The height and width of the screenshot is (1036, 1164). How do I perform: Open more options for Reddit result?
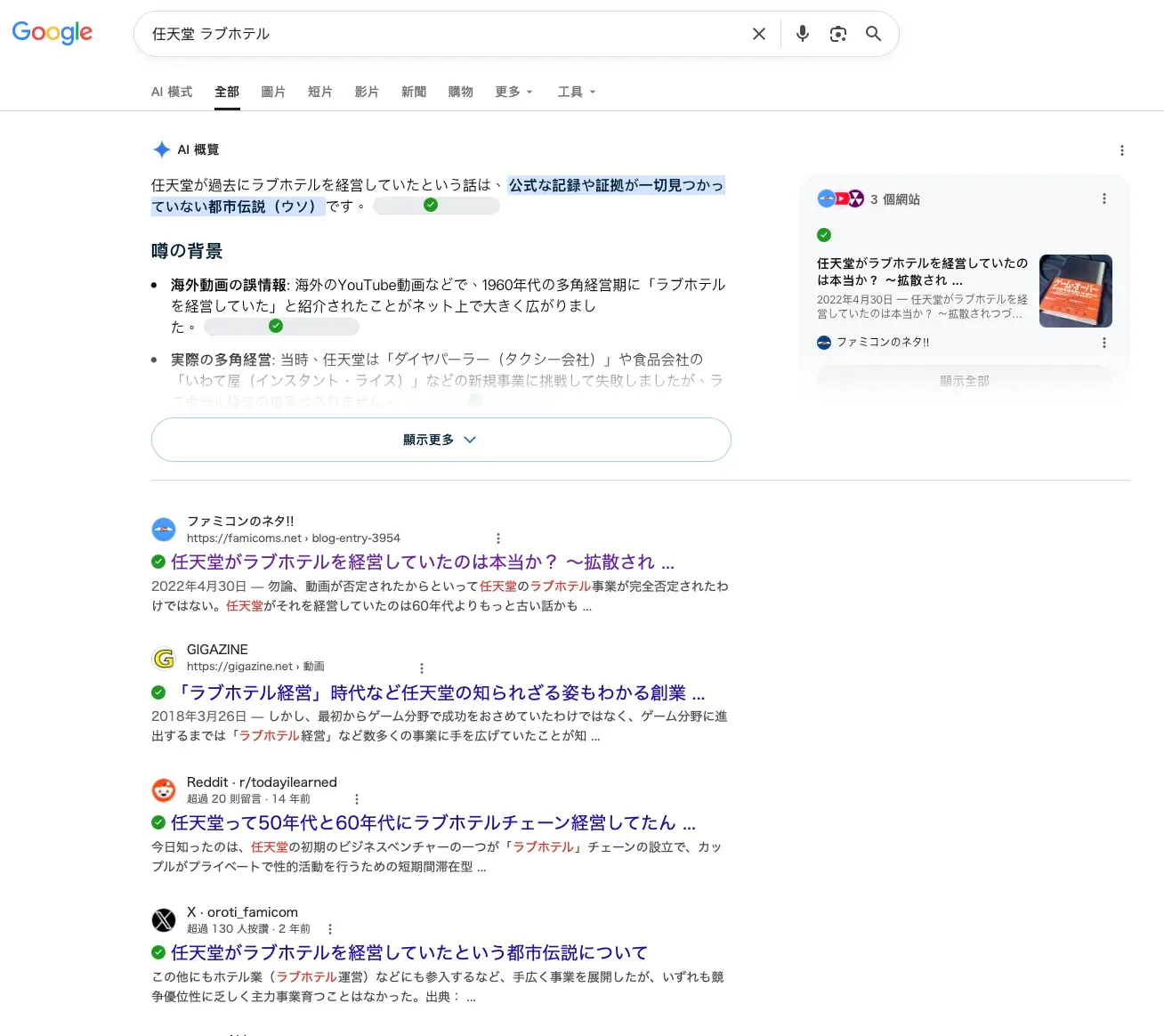tap(357, 799)
